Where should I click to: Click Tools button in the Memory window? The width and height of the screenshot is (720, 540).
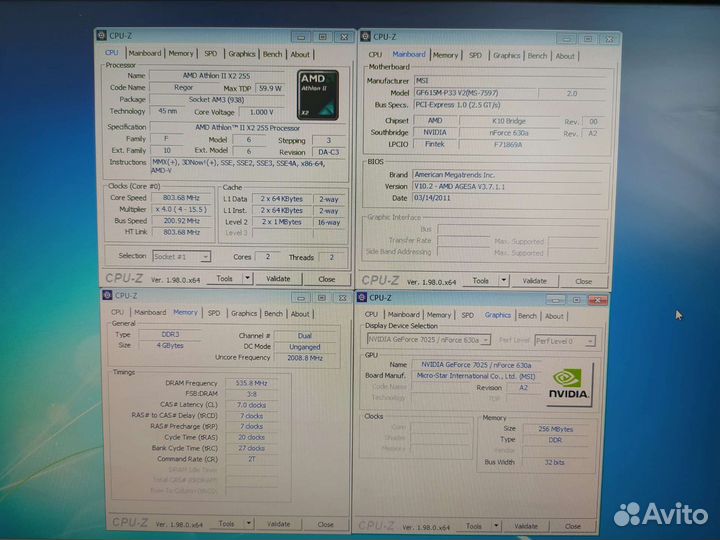coord(226,523)
